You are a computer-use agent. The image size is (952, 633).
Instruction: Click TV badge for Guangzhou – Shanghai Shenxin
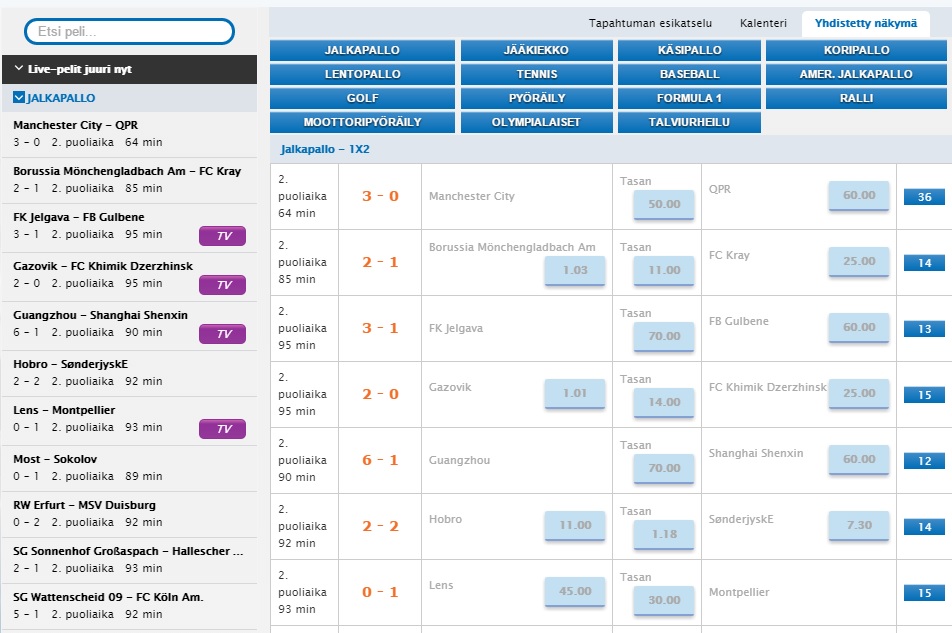click(x=223, y=334)
